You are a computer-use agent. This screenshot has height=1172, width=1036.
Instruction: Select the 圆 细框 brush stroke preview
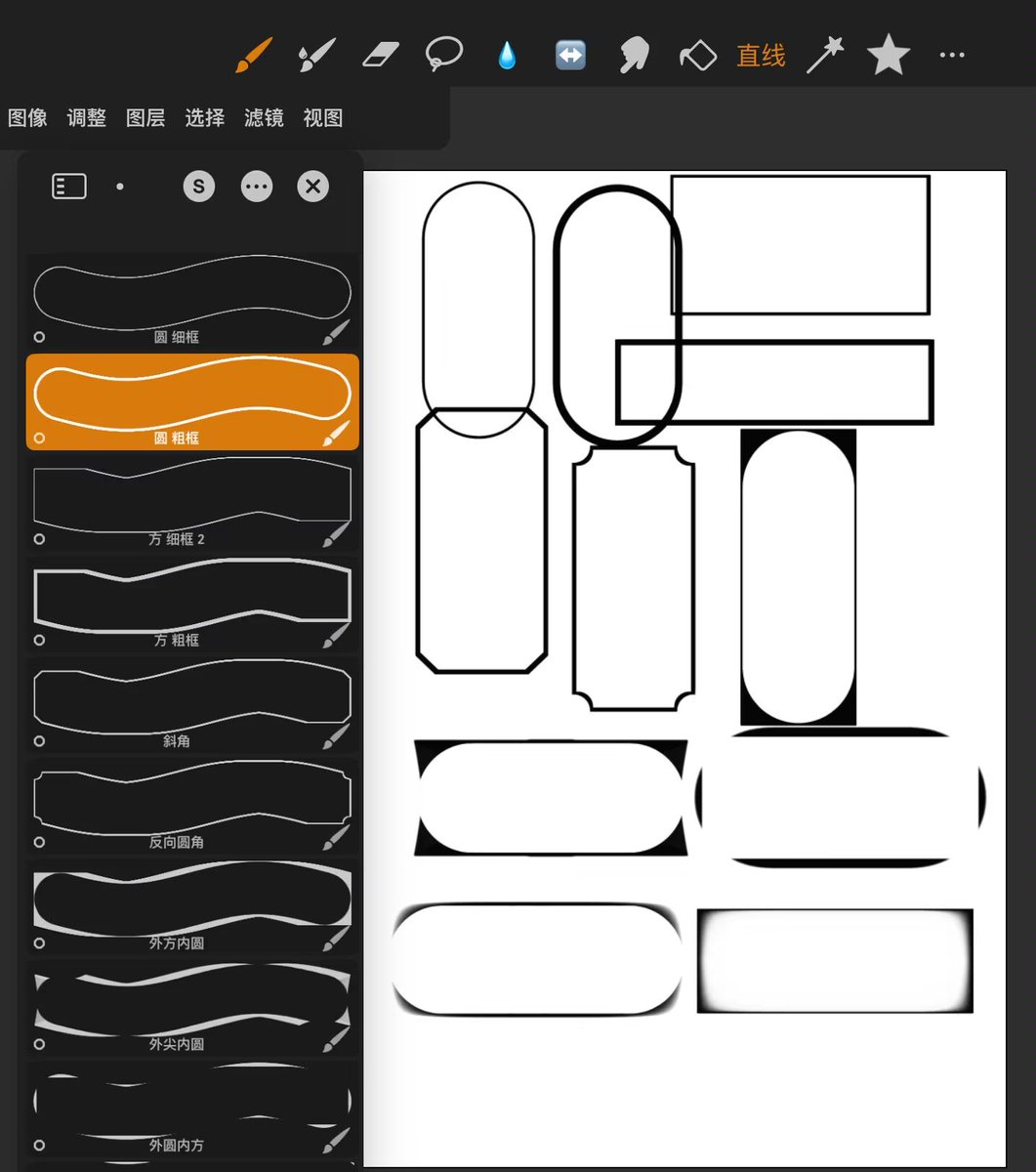(192, 292)
